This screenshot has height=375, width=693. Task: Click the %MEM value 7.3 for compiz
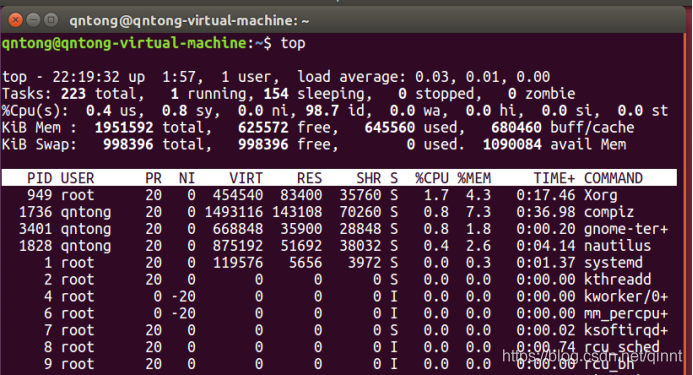478,212
